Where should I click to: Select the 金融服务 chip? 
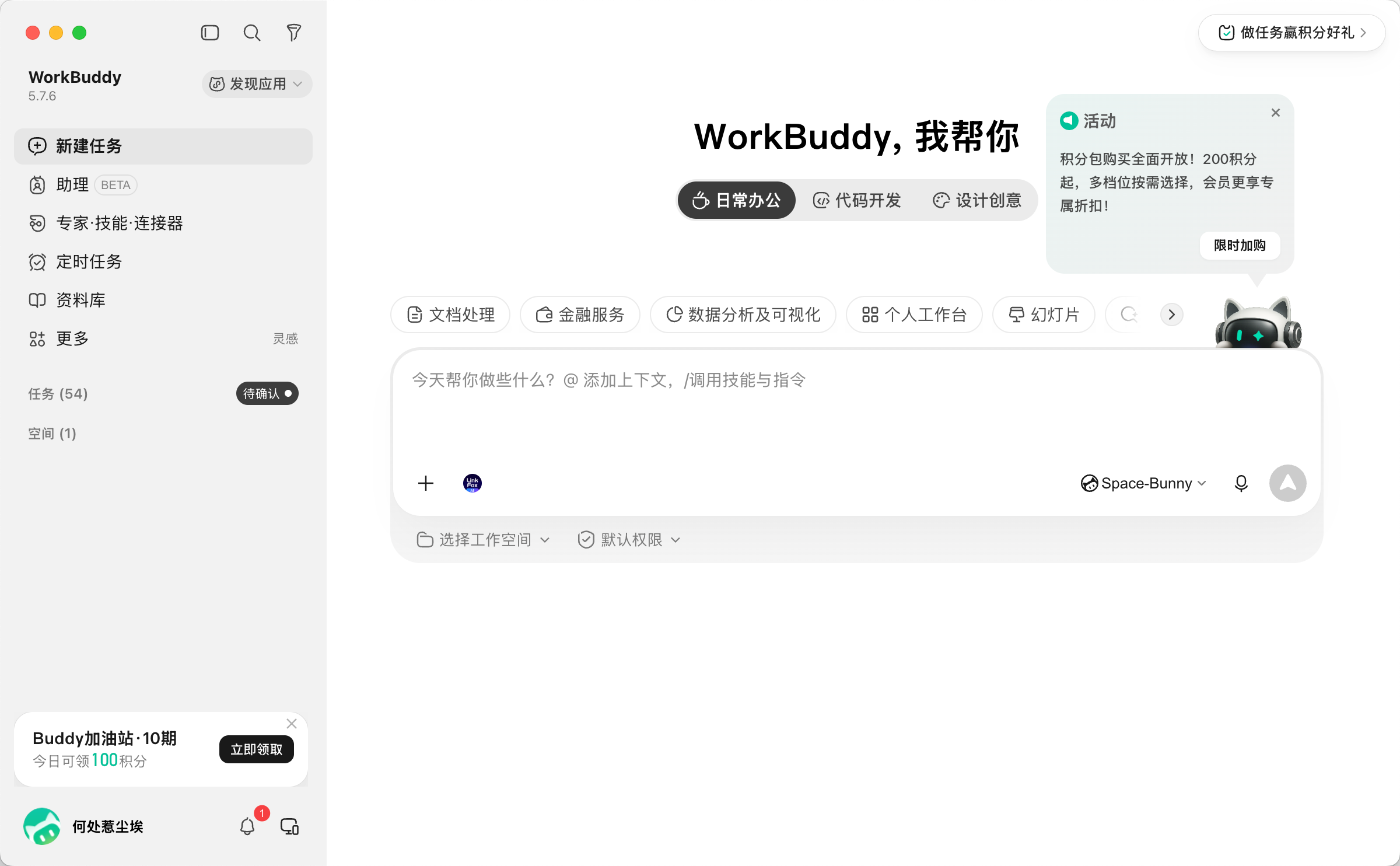[x=580, y=315]
